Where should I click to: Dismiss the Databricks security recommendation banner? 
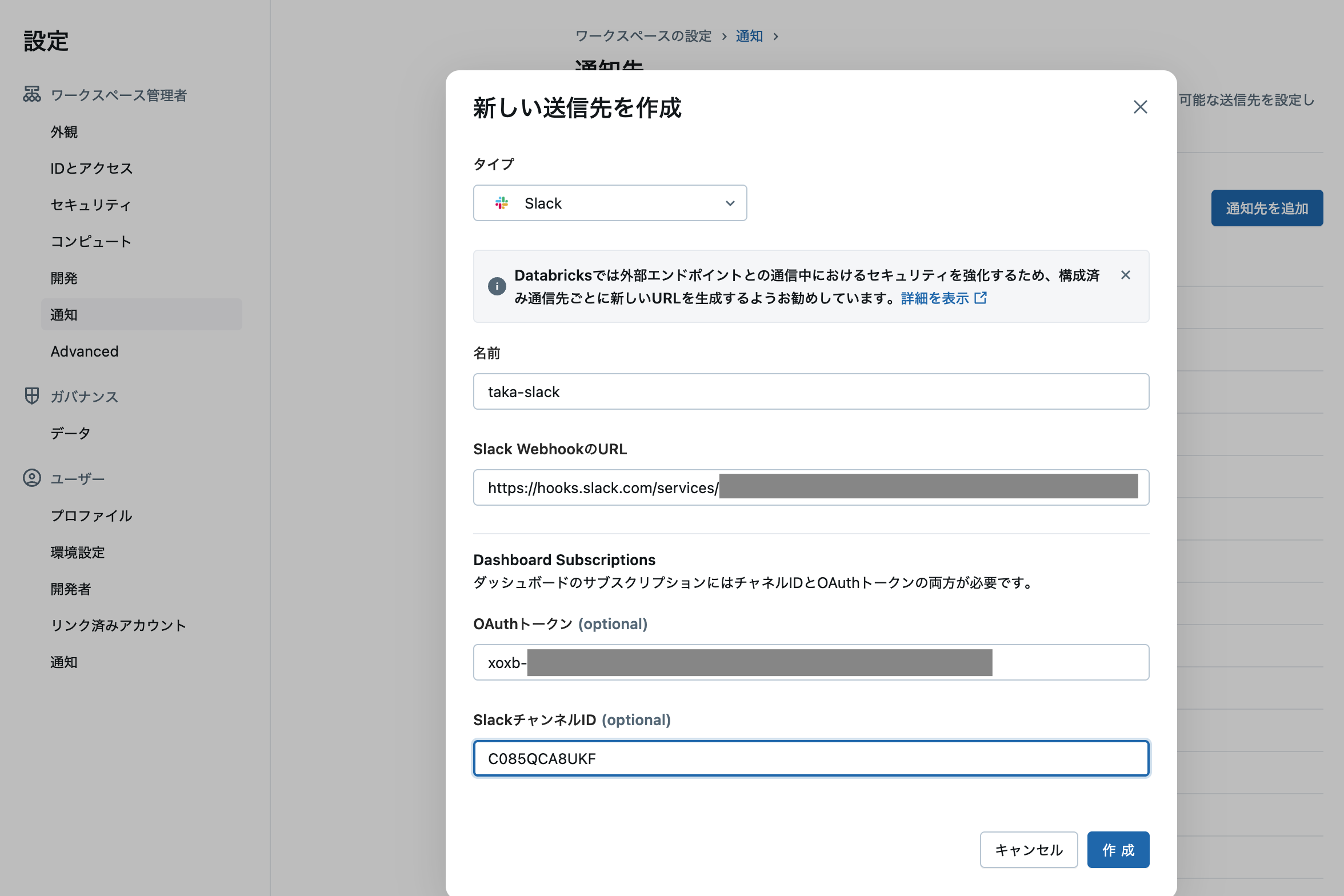pos(1125,275)
